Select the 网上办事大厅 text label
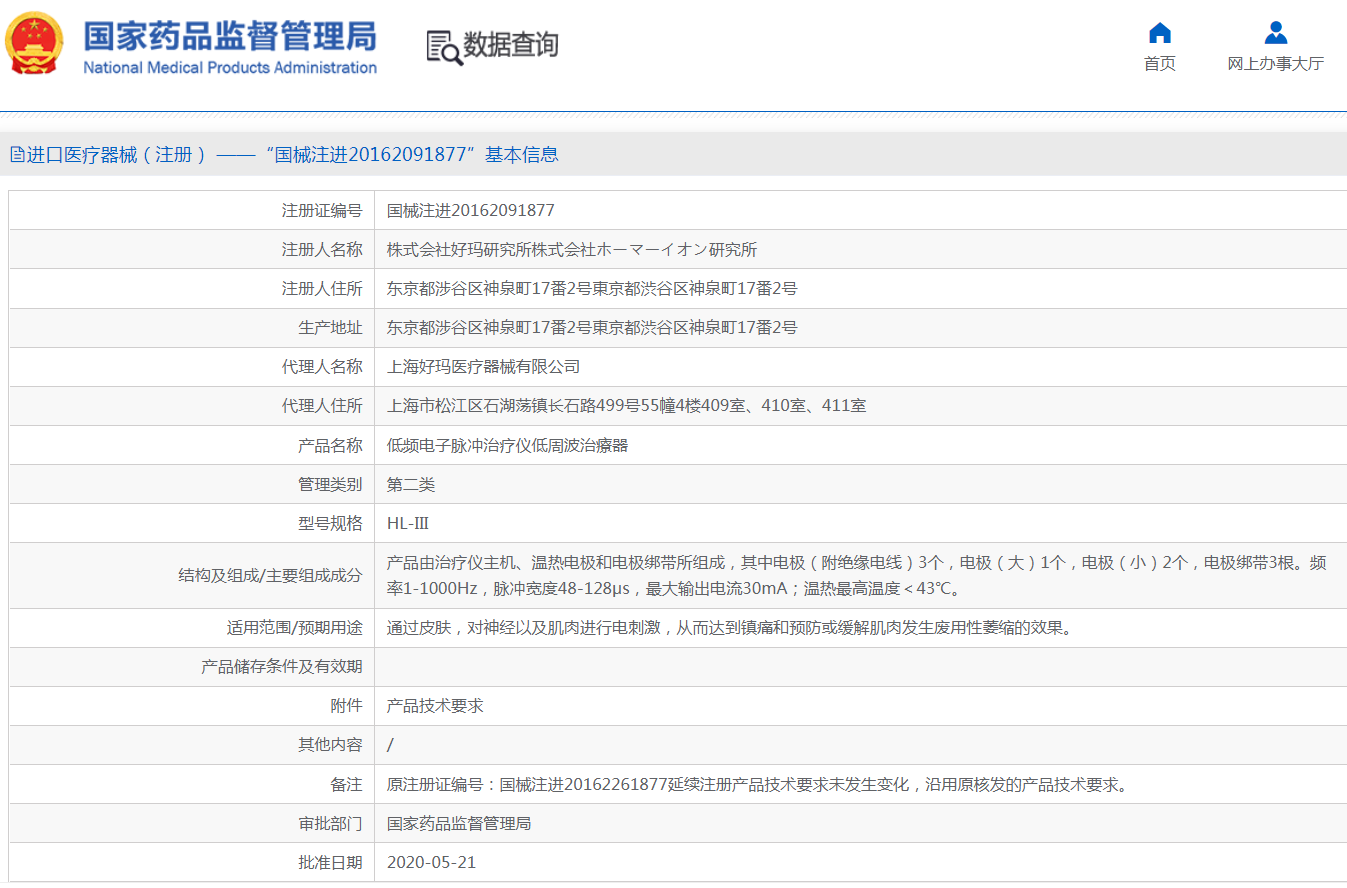1347x888 pixels. click(x=1275, y=62)
